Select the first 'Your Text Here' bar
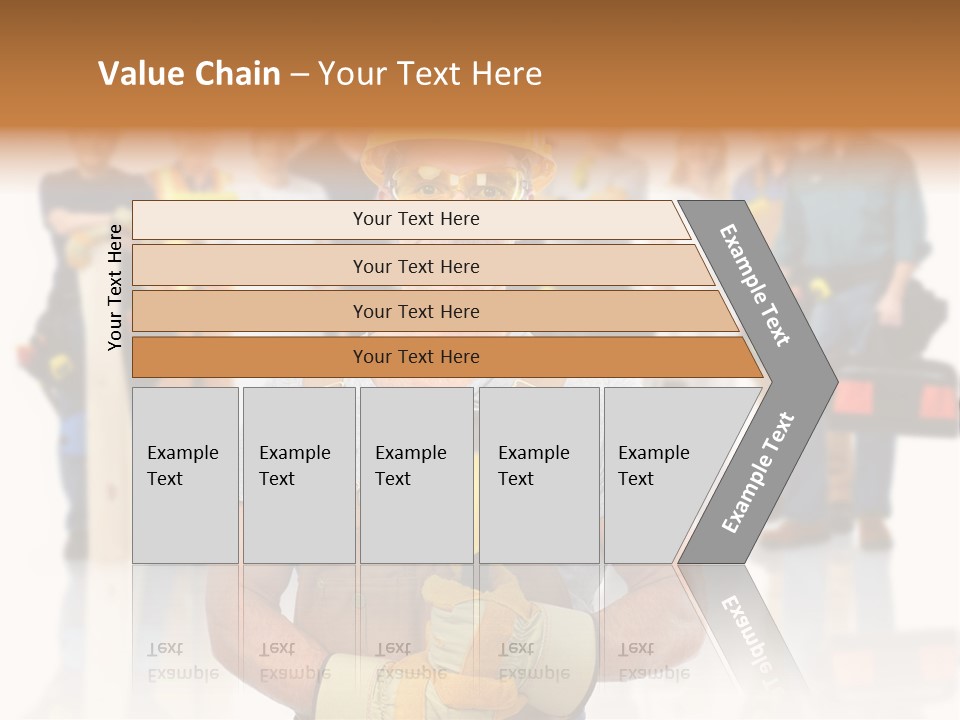960x720 pixels. (x=415, y=219)
